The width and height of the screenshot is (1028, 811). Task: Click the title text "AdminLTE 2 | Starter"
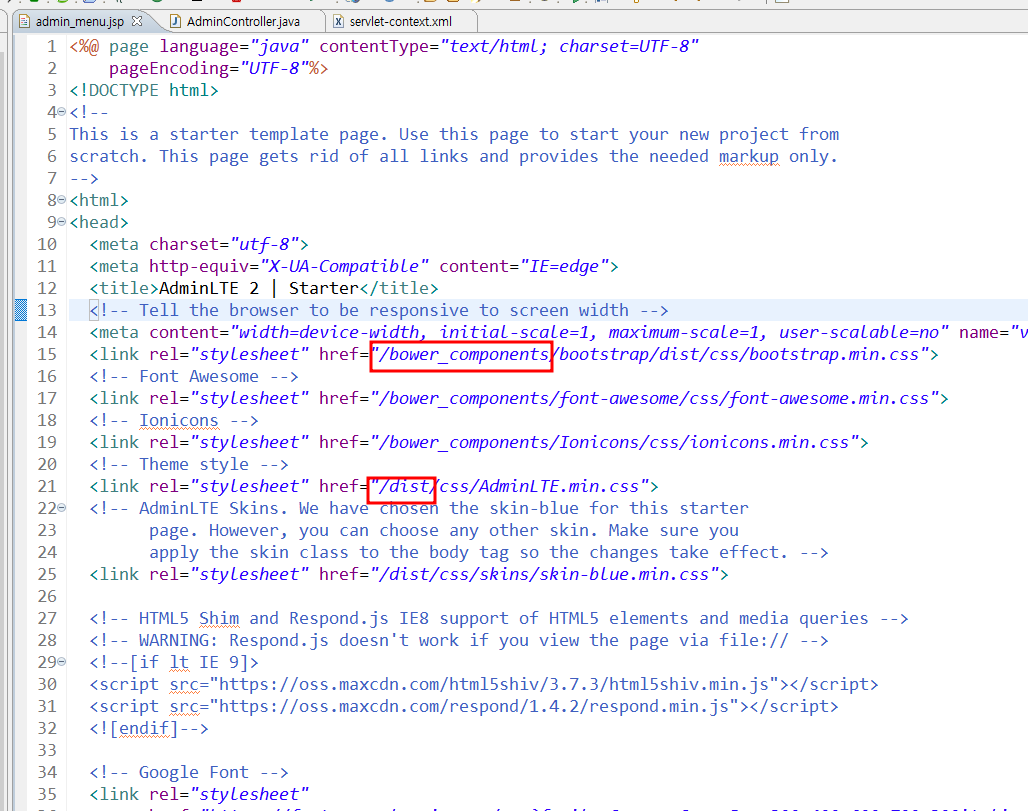(259, 288)
